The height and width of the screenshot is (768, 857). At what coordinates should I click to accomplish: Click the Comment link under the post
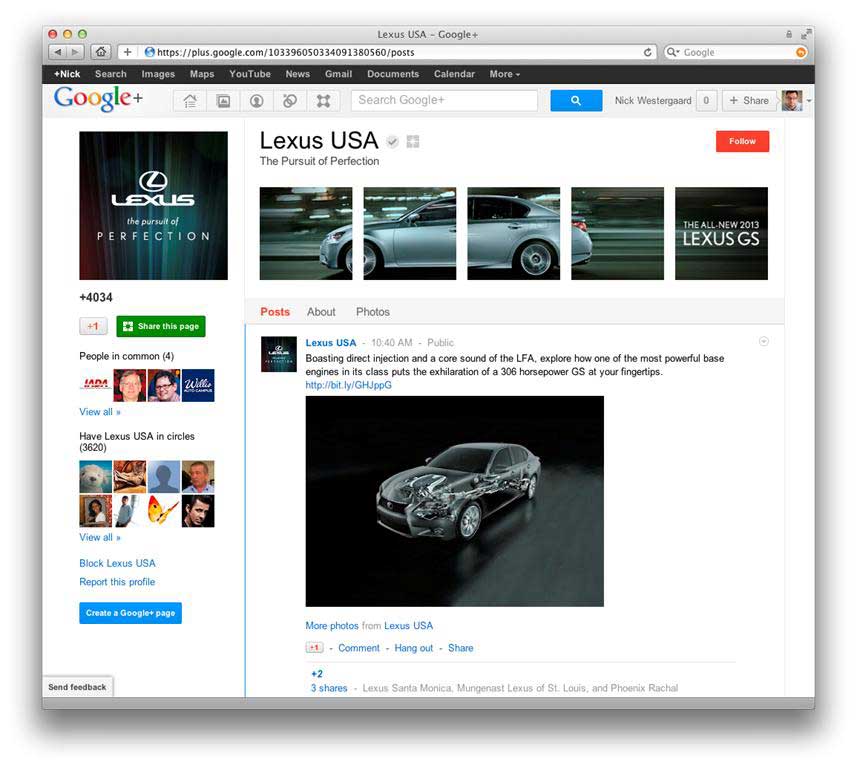click(x=359, y=648)
